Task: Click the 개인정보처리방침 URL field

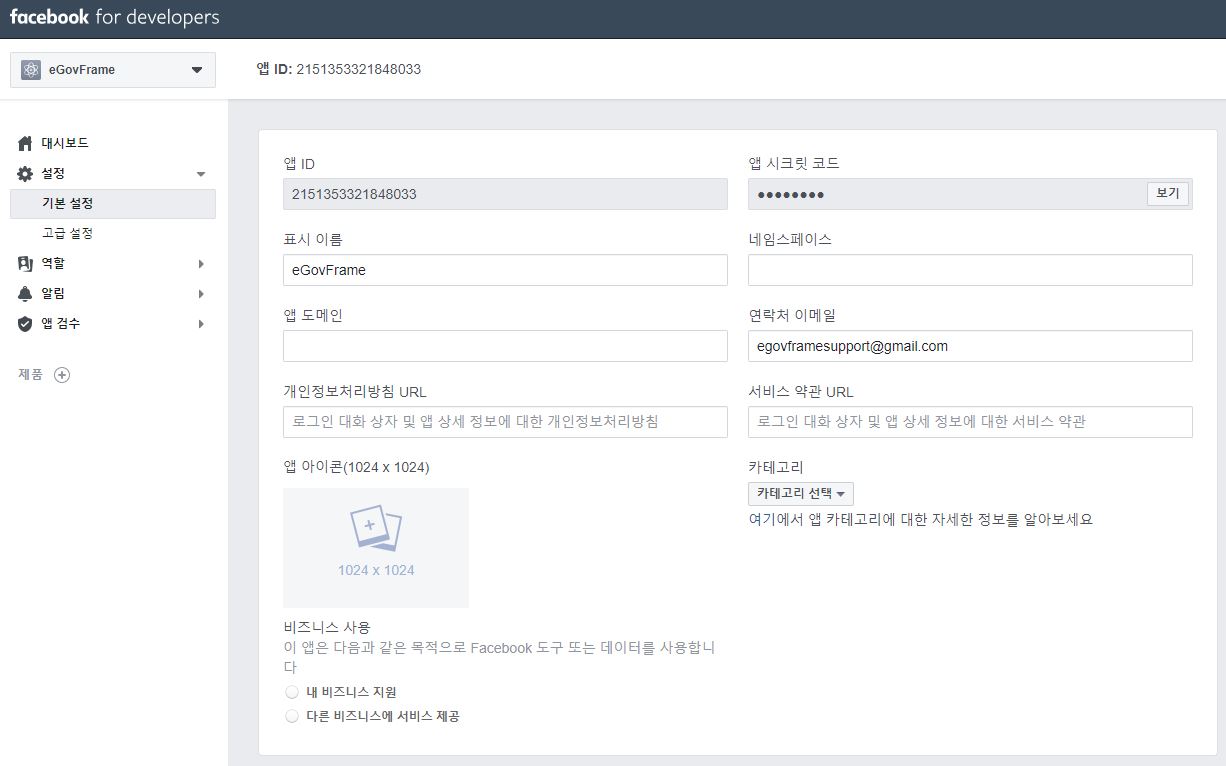Action: click(x=505, y=422)
